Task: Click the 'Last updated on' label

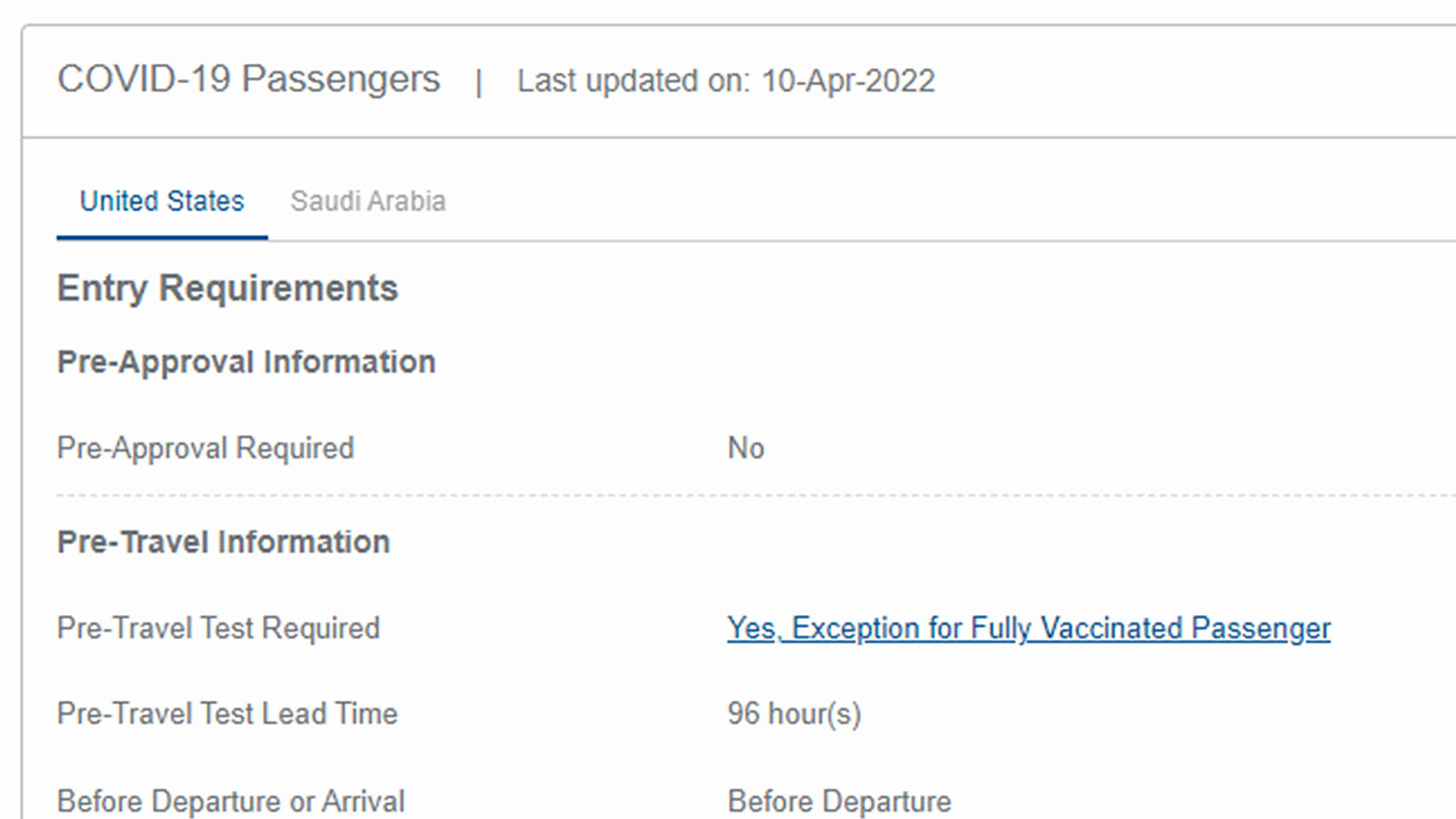Action: click(x=633, y=81)
